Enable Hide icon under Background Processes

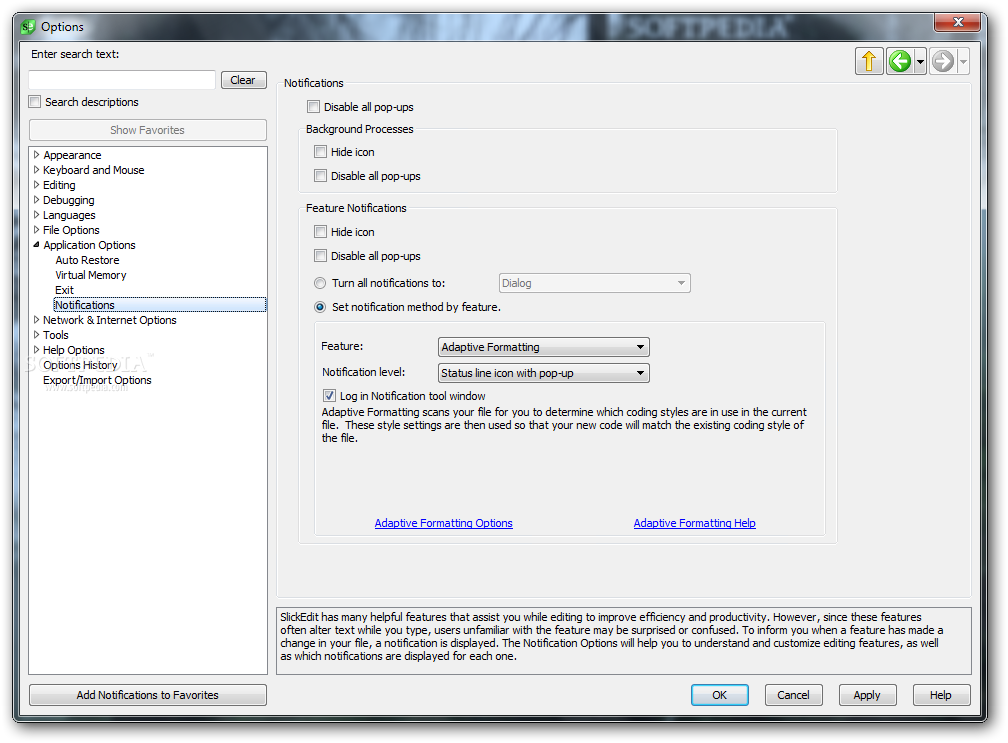click(x=320, y=152)
